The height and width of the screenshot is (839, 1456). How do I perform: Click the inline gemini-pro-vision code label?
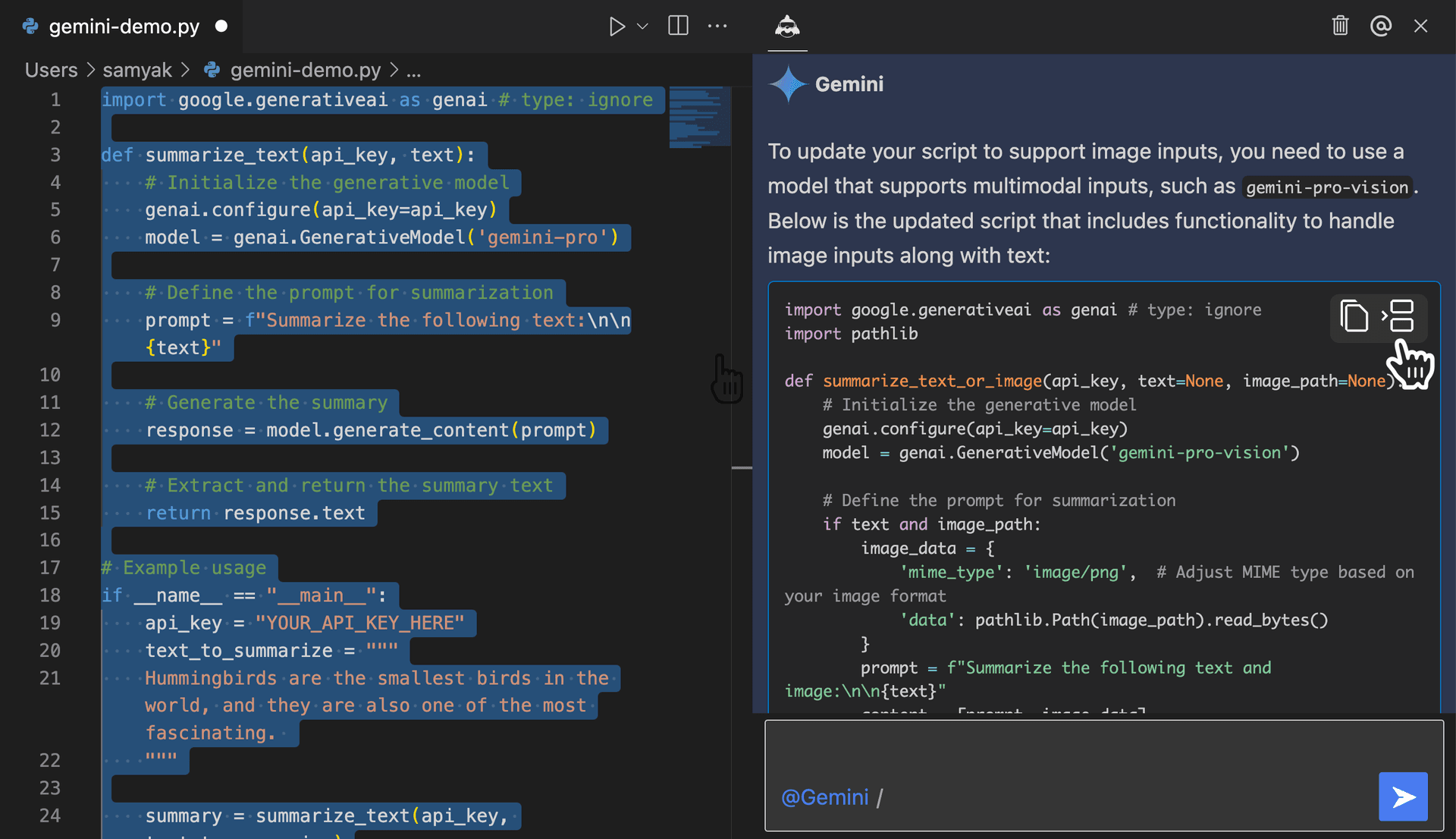tap(1327, 187)
